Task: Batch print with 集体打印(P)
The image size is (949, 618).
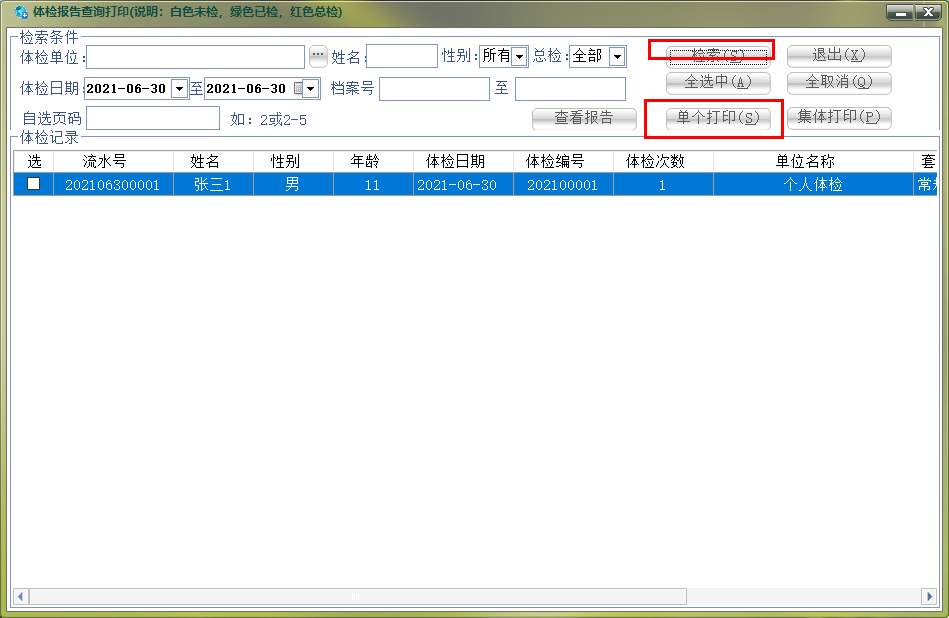Action: tap(839, 117)
